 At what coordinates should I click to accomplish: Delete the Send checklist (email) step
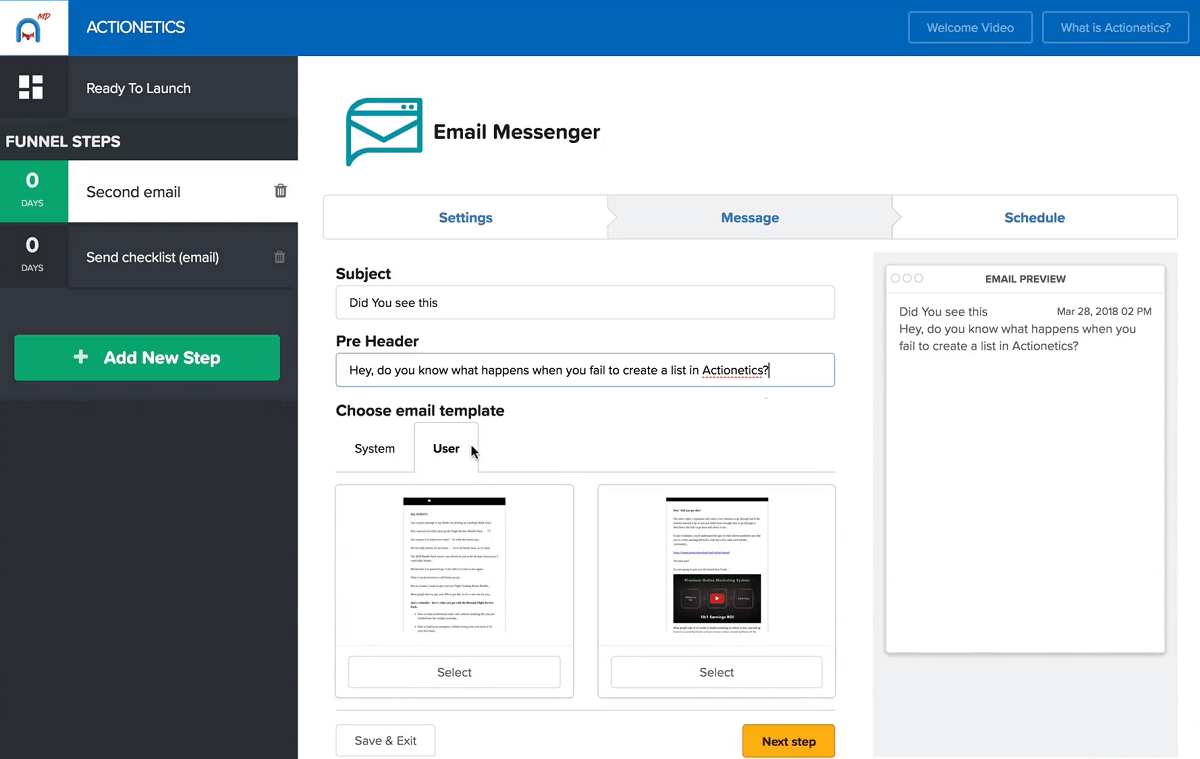tap(280, 257)
